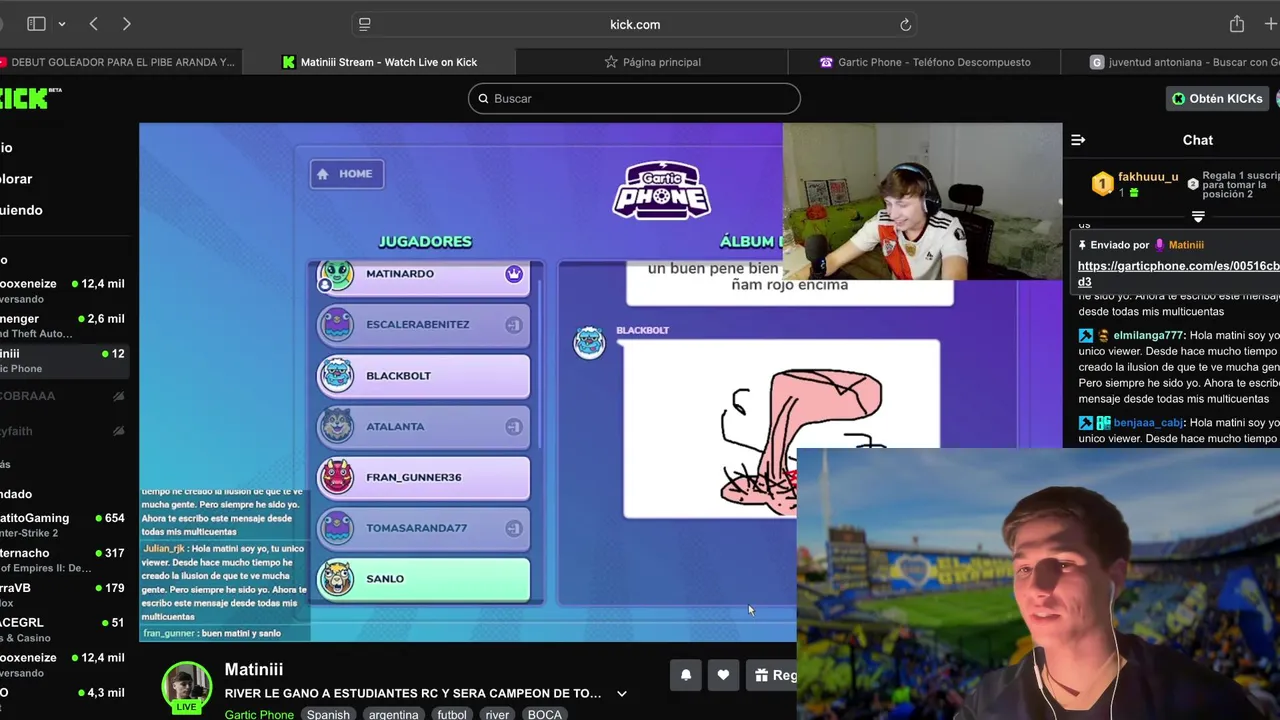Toggle the notification bell for Matiniii

pyautogui.click(x=686, y=675)
